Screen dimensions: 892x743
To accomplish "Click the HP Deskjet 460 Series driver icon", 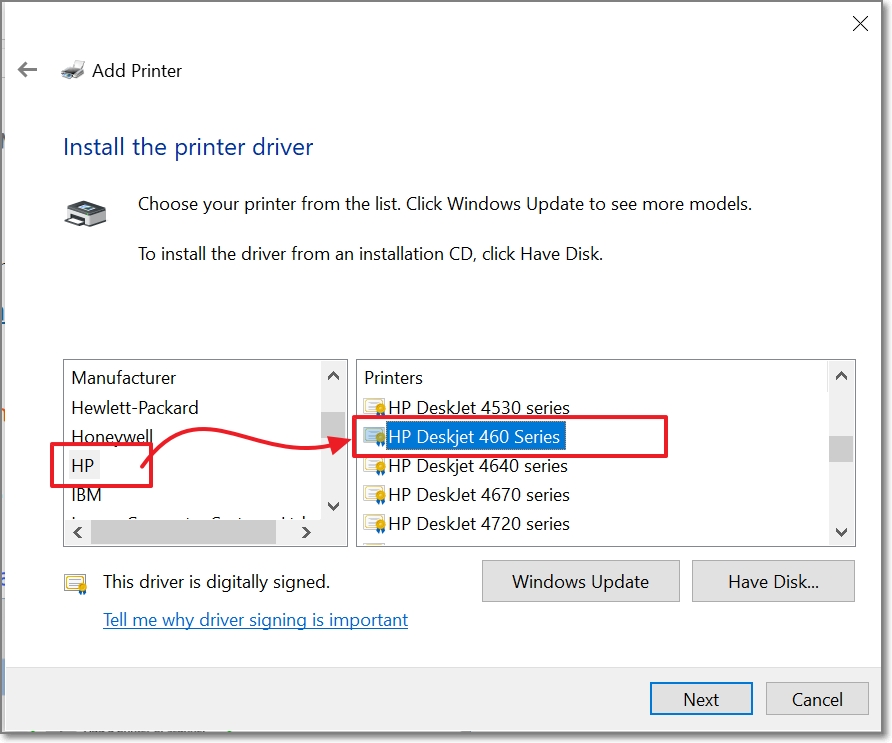I will coord(374,436).
